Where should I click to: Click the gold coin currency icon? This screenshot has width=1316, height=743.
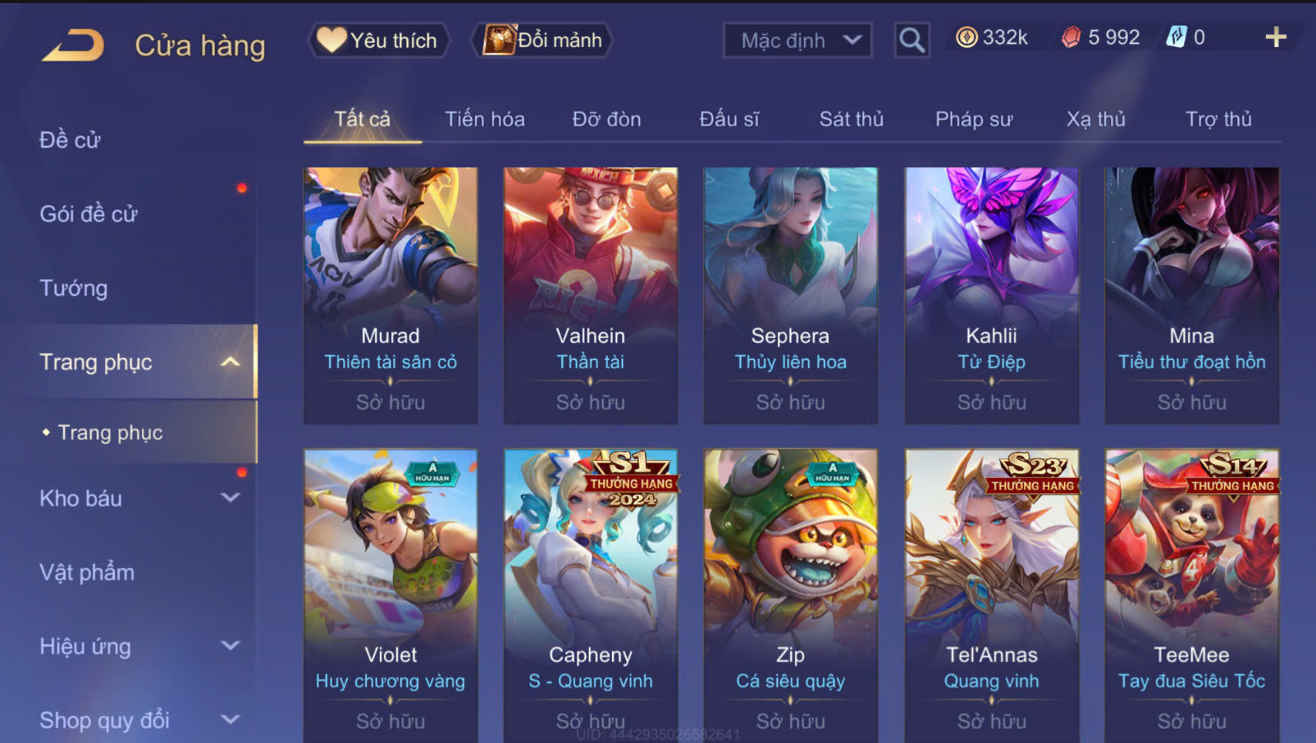[x=966, y=38]
